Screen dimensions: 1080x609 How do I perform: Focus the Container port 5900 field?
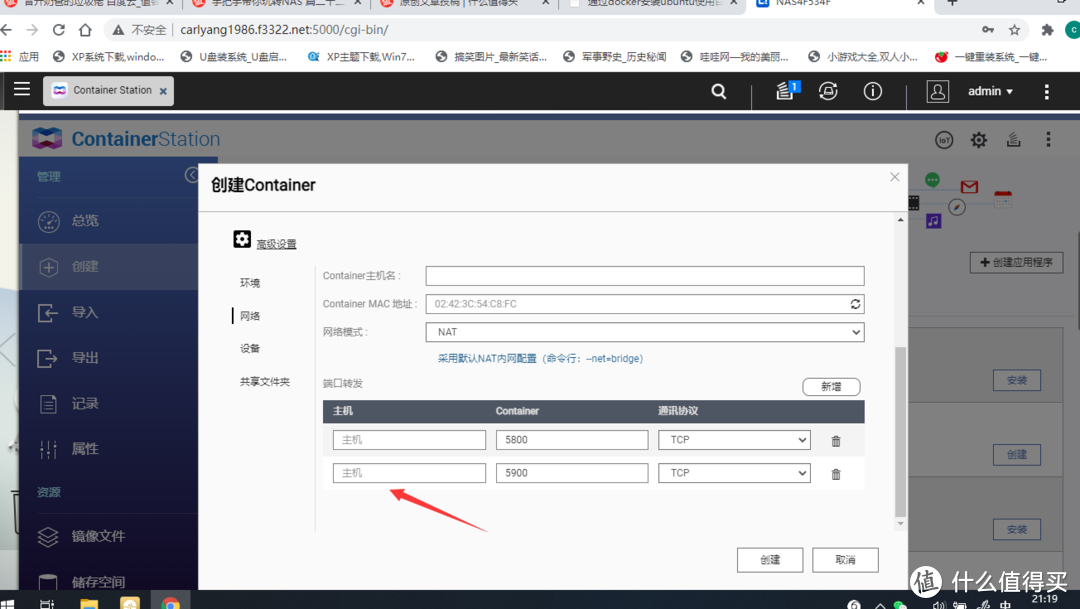(572, 473)
